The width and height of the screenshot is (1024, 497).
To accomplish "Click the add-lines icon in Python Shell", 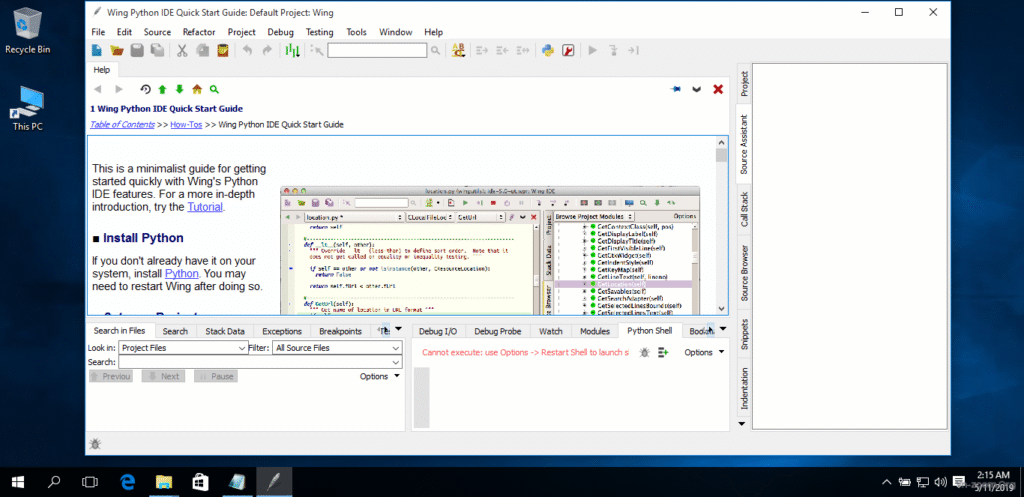I will (664, 353).
